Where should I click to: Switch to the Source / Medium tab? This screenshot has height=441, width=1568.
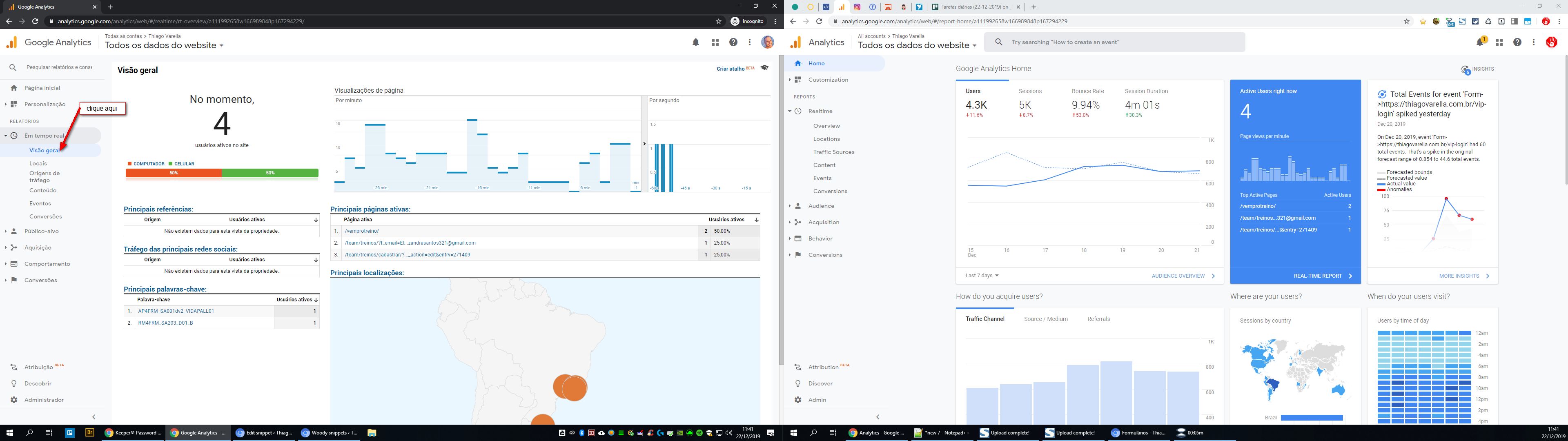pyautogui.click(x=1045, y=319)
